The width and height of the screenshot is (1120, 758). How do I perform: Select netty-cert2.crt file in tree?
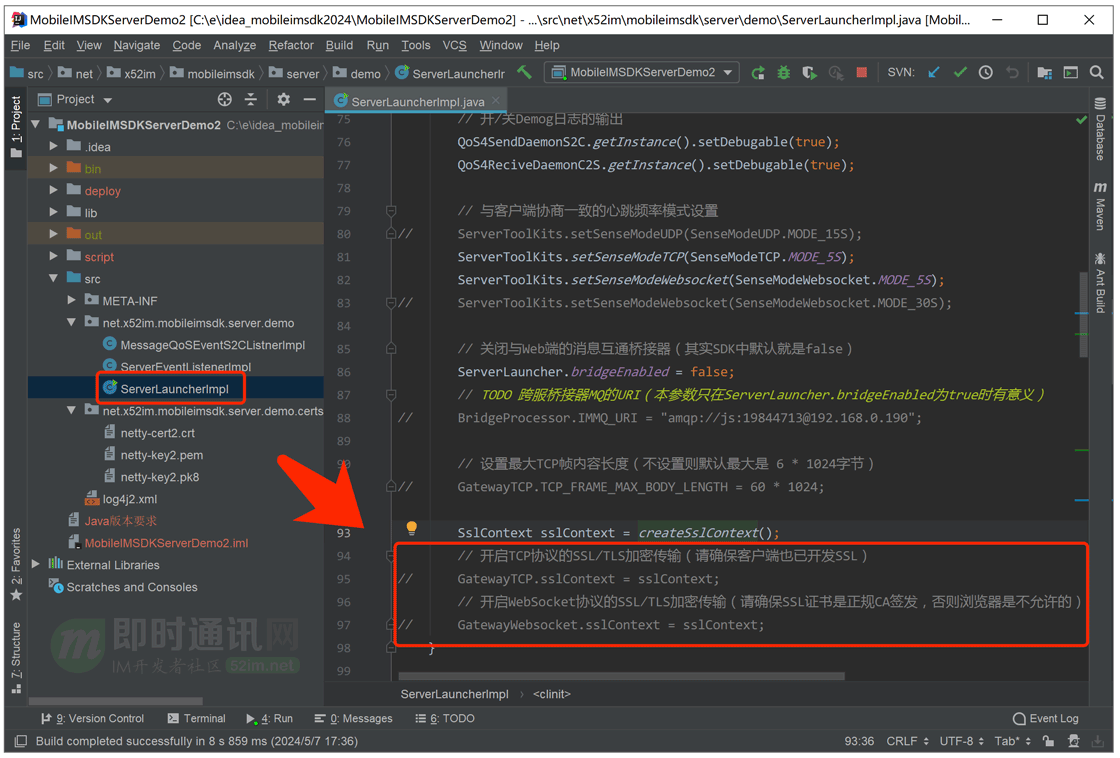(157, 433)
